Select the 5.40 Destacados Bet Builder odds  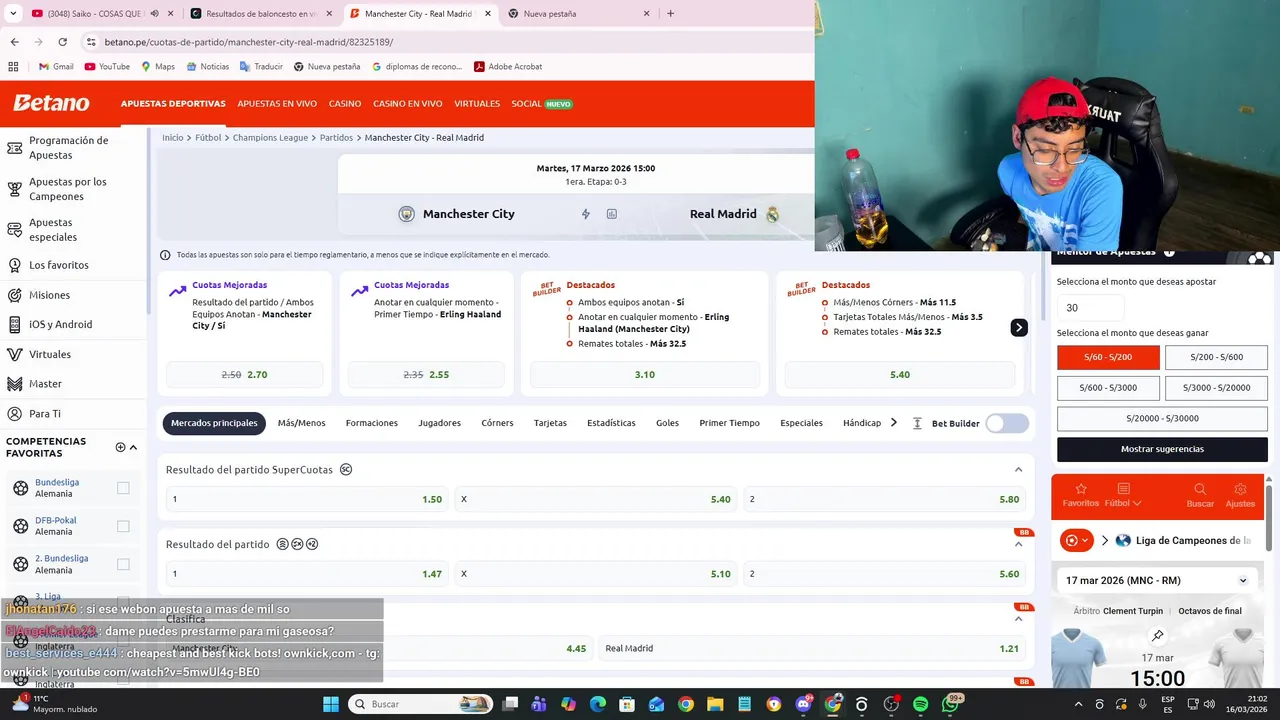[900, 374]
